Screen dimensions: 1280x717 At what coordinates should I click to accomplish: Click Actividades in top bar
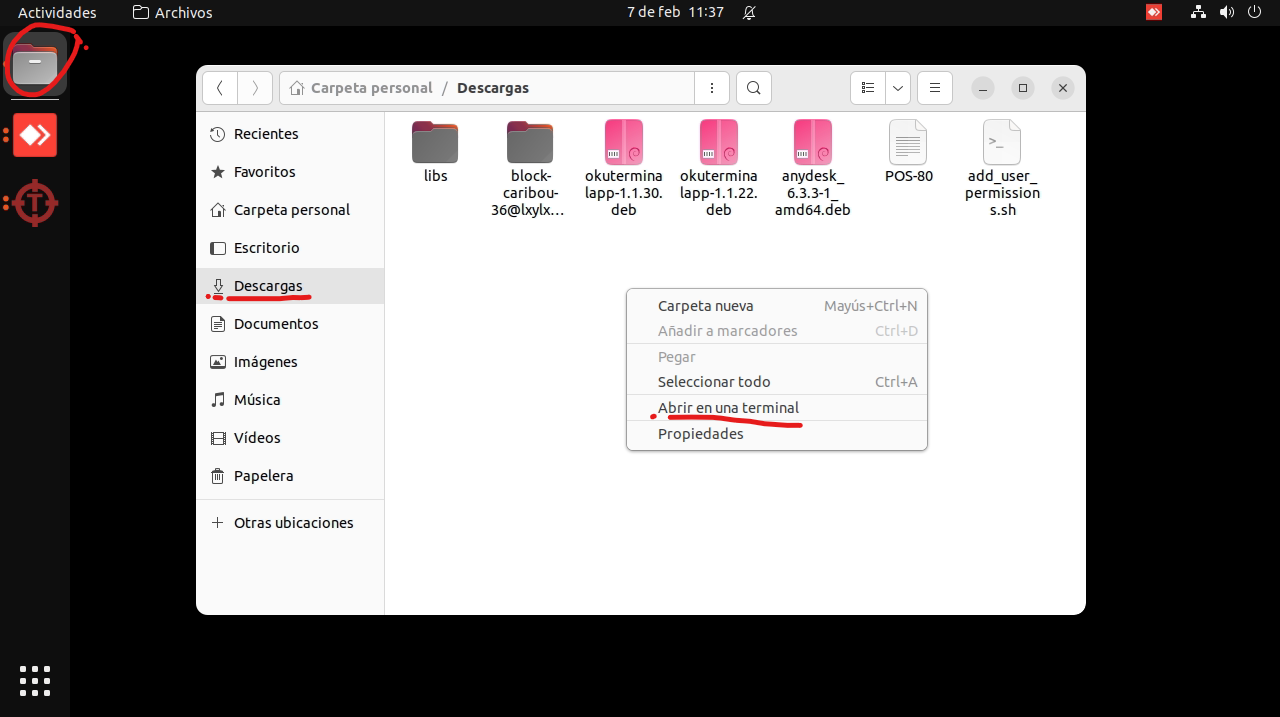pyautogui.click(x=57, y=13)
